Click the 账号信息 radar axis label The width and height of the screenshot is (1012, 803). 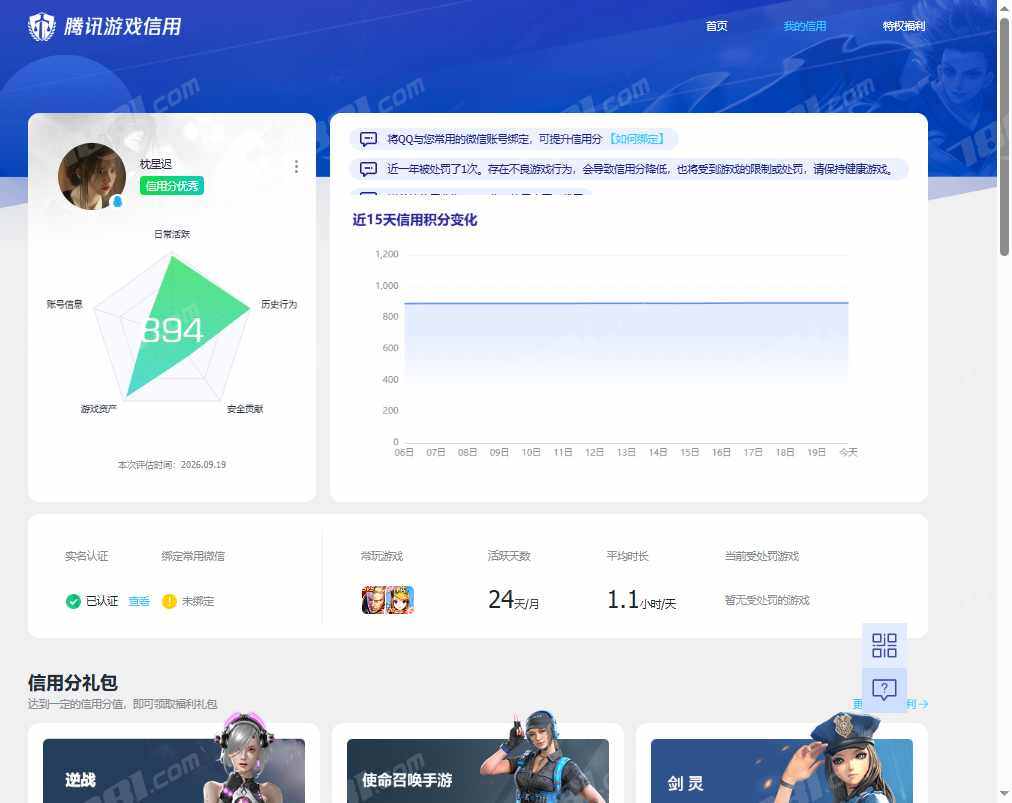click(65, 304)
